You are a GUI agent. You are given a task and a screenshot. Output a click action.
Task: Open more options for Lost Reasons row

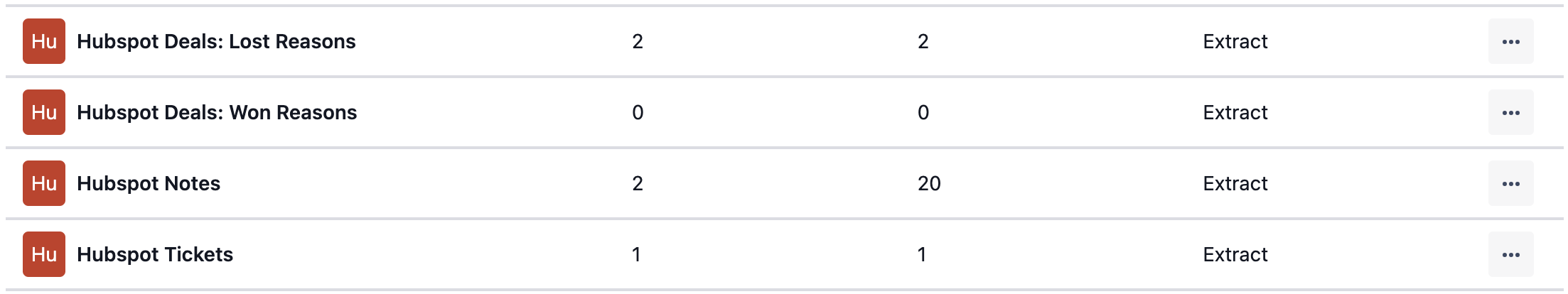1510,41
